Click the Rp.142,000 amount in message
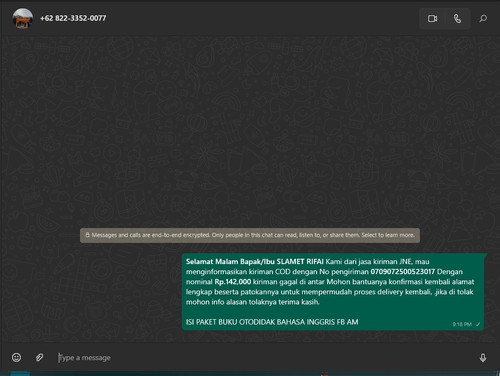The height and width of the screenshot is (376, 500). pyautogui.click(x=233, y=282)
